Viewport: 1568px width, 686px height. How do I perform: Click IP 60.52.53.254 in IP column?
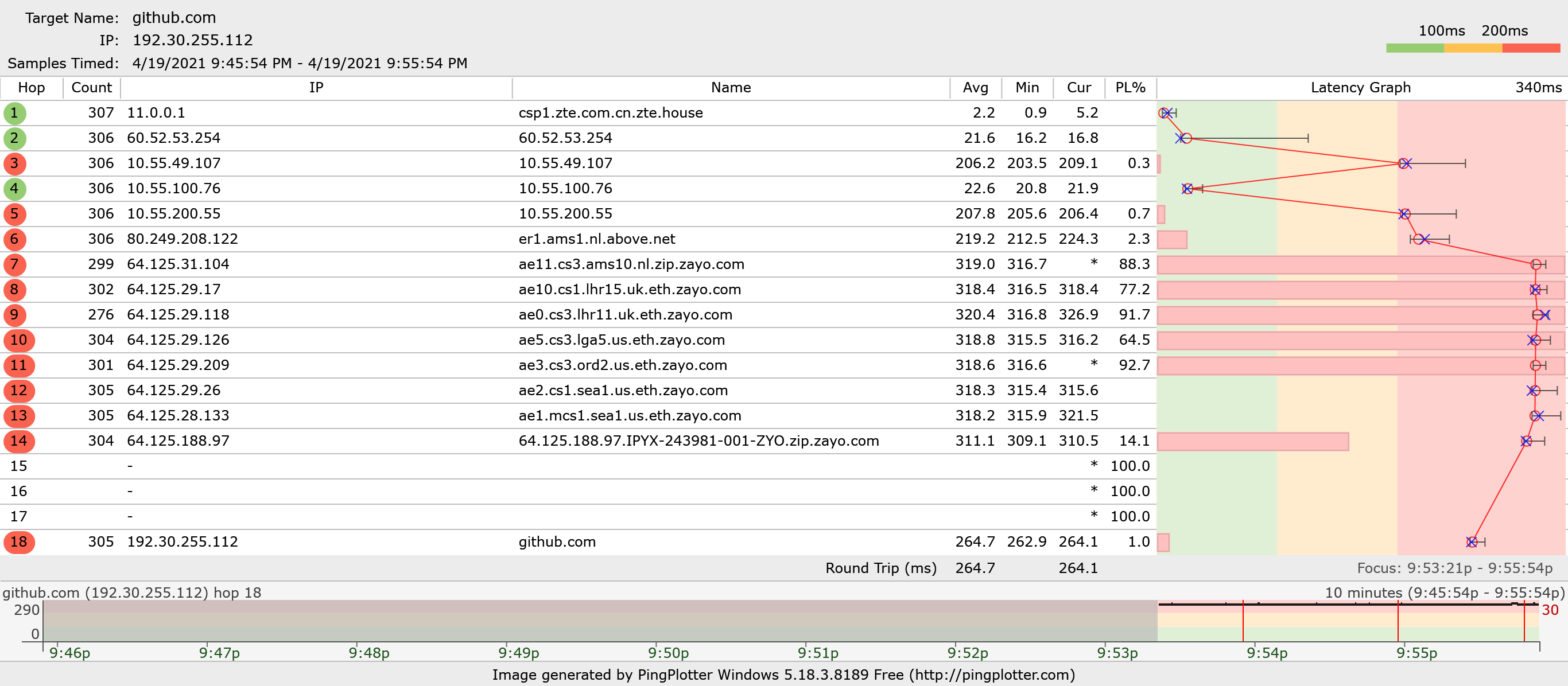pos(173,138)
